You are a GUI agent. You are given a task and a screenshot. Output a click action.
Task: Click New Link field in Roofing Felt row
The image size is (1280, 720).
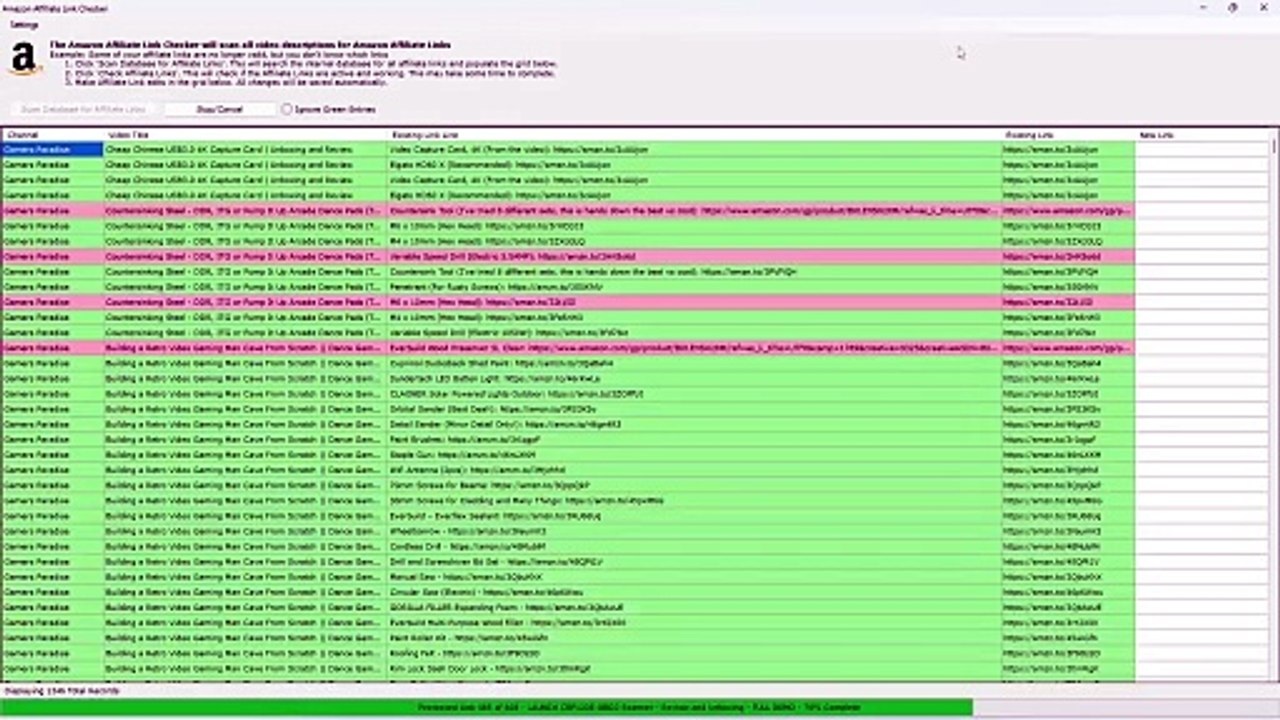tap(1202, 653)
